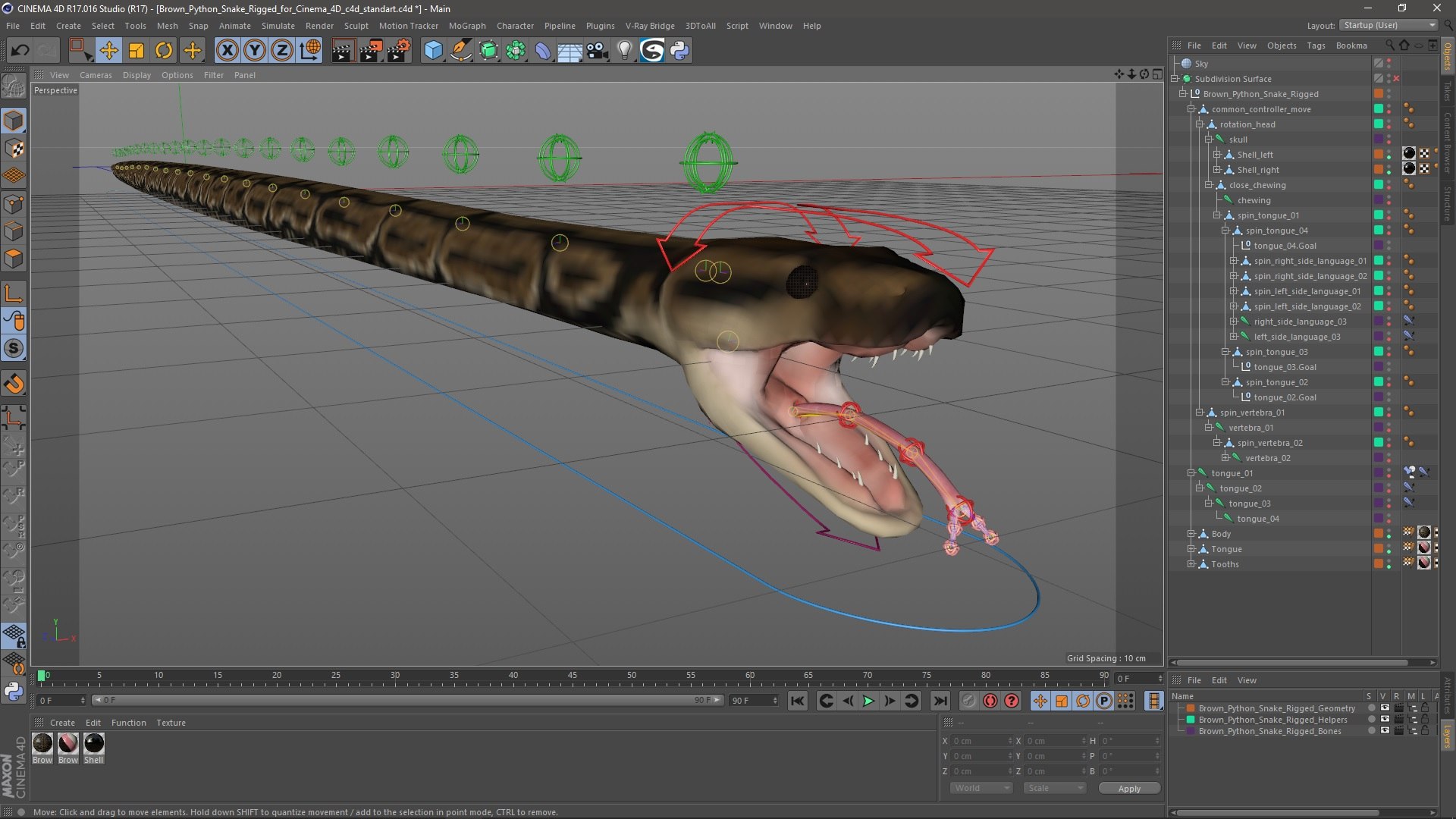Select the Move tool in top toolbar
The image size is (1456, 819).
point(108,51)
